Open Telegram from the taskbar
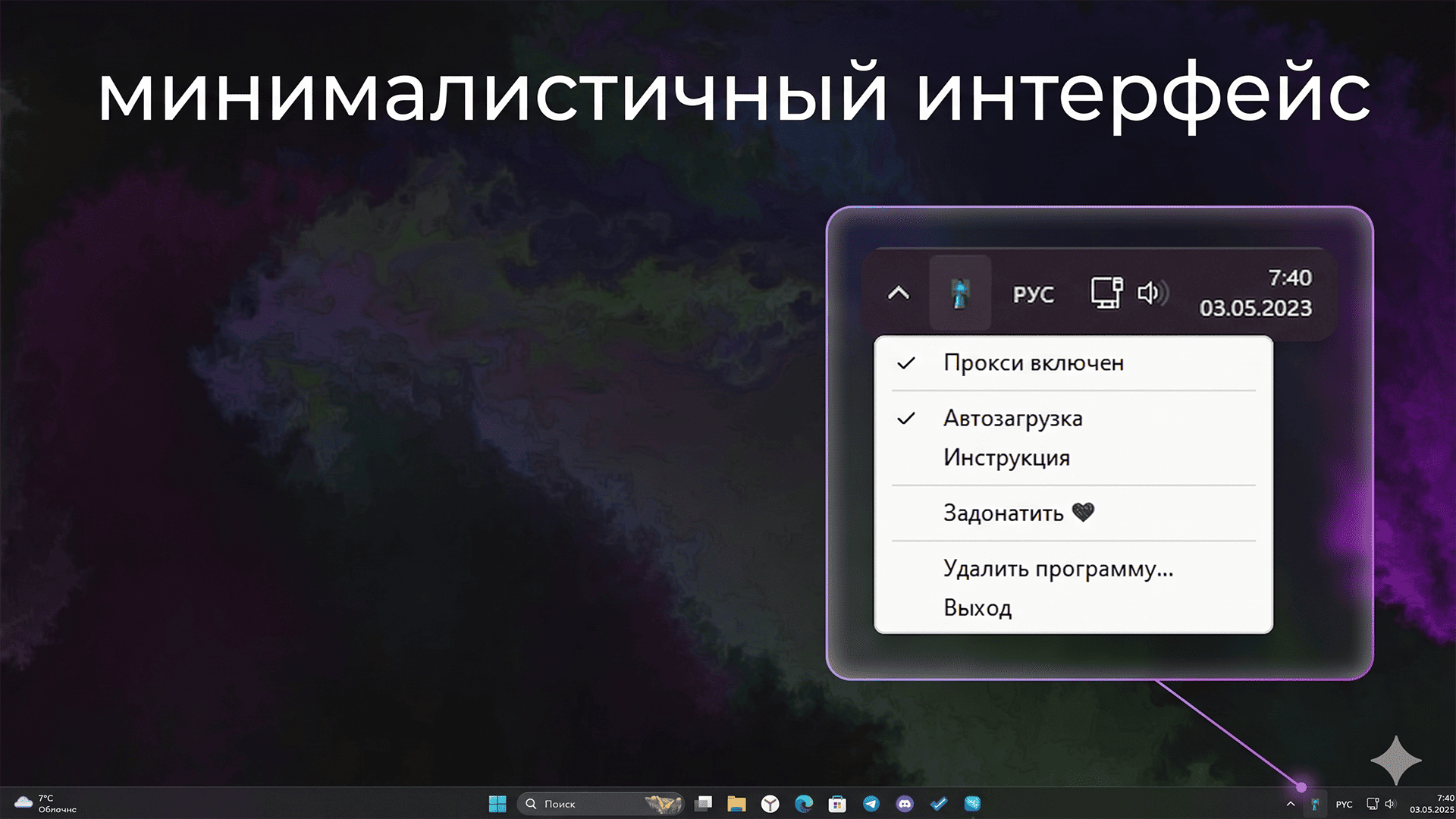The width and height of the screenshot is (1456, 819). pos(871,804)
